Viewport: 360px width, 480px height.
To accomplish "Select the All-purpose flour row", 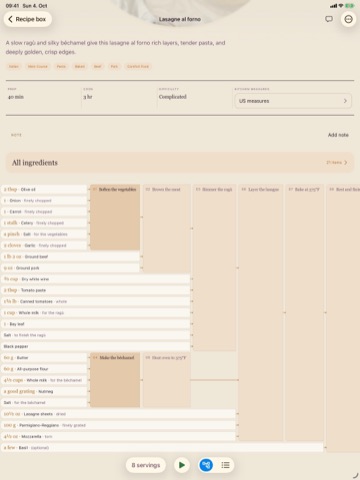I will click(x=44, y=369).
